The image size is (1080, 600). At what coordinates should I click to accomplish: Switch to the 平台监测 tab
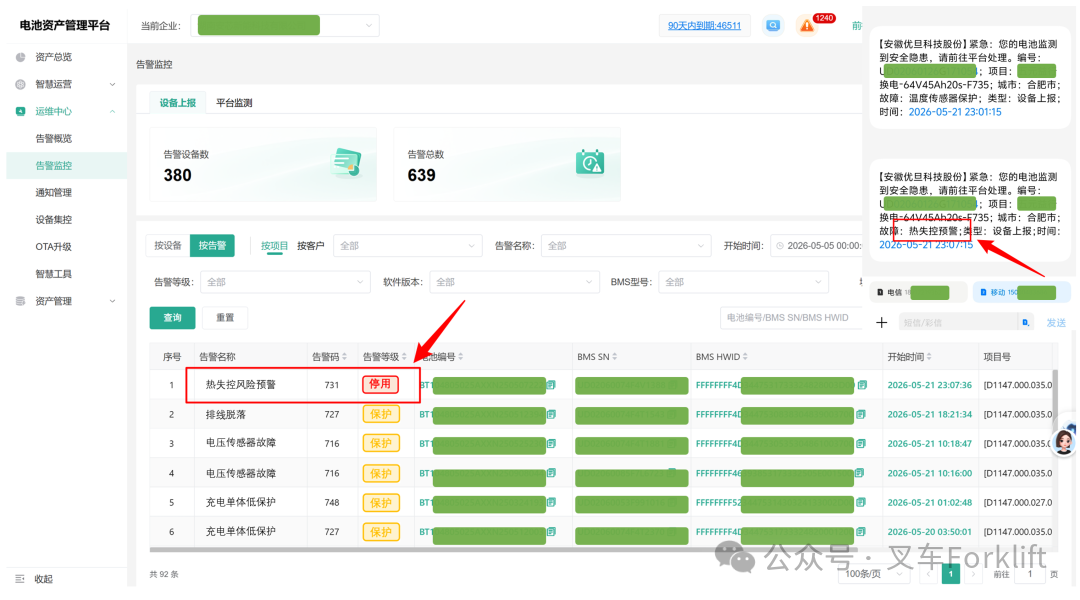coord(234,103)
